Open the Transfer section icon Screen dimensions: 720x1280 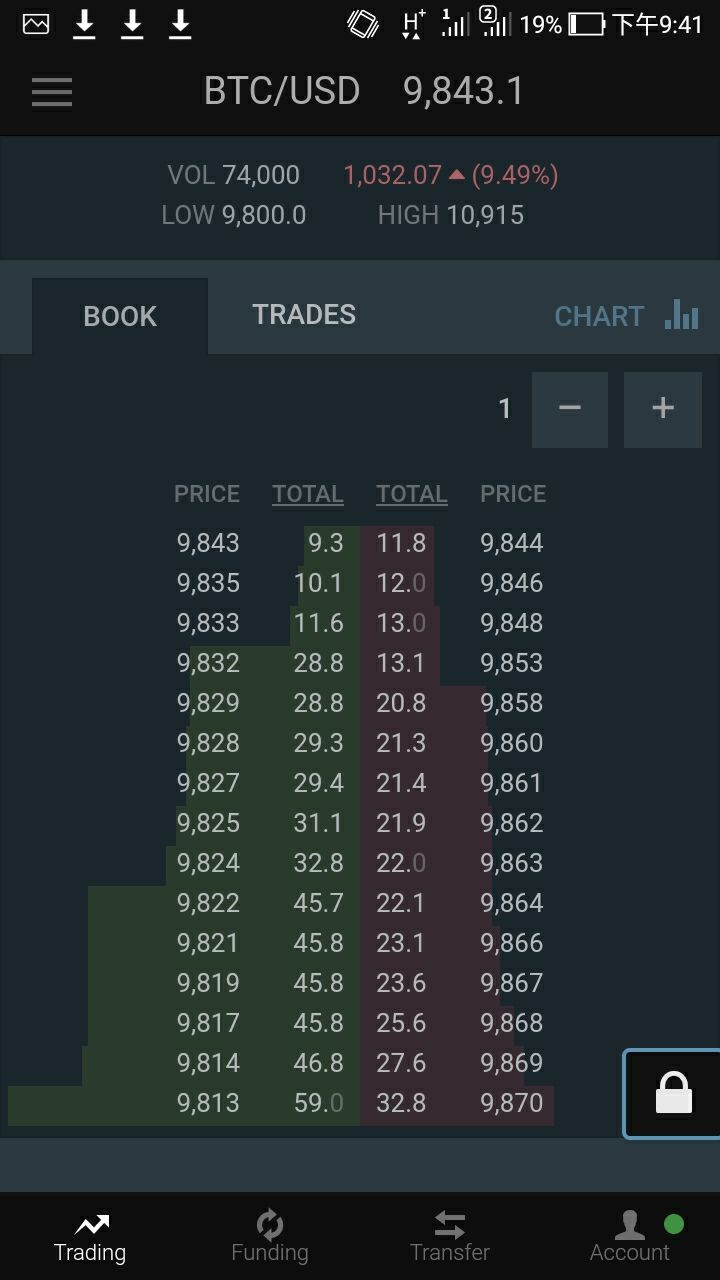tap(450, 1225)
